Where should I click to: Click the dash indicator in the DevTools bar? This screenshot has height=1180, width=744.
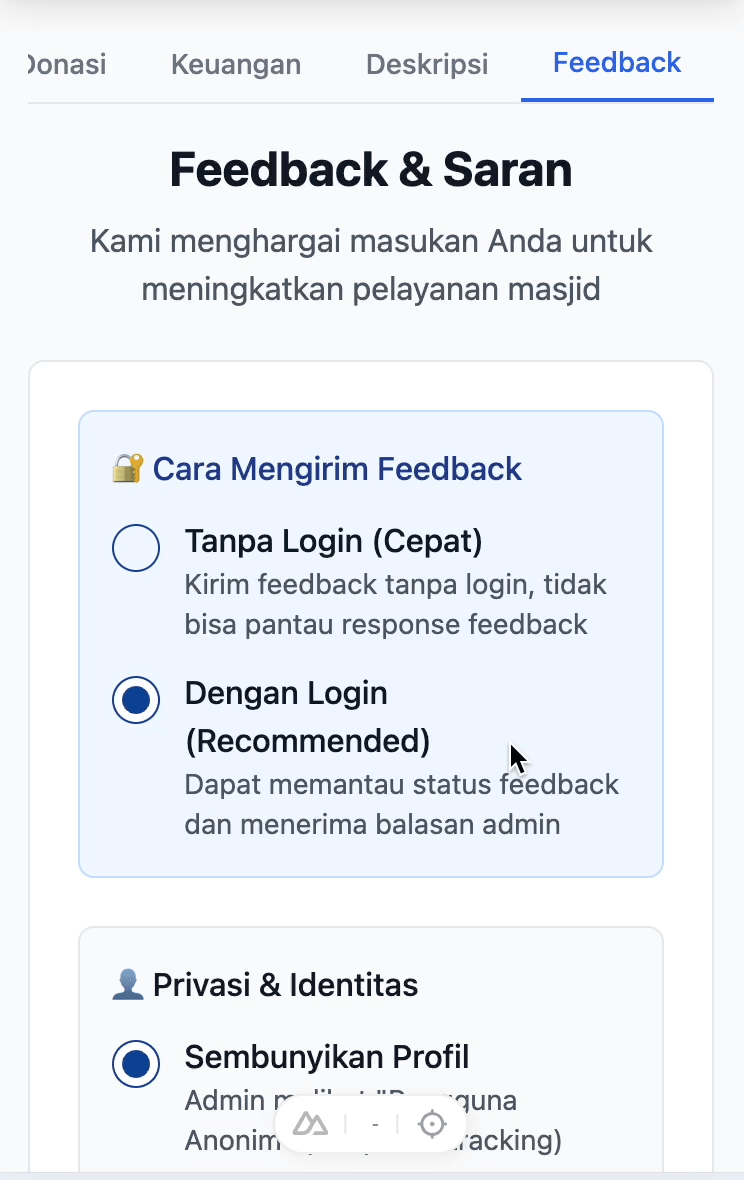[x=375, y=1125]
